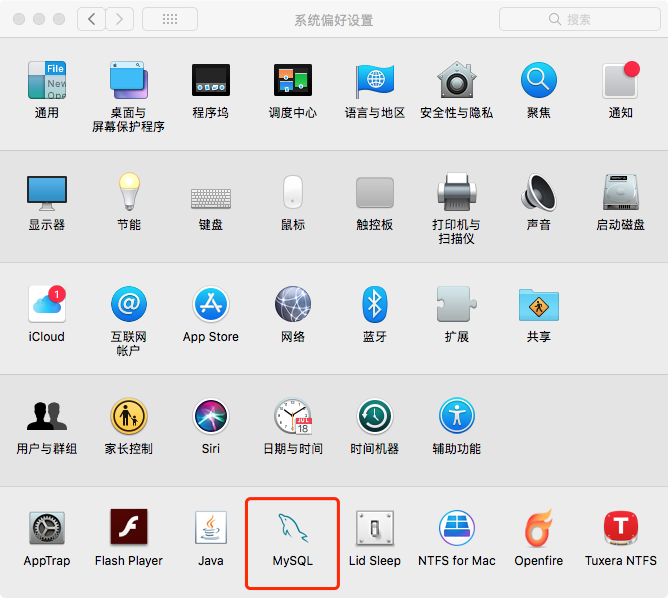Go back with the left arrow button

[x=91, y=19]
